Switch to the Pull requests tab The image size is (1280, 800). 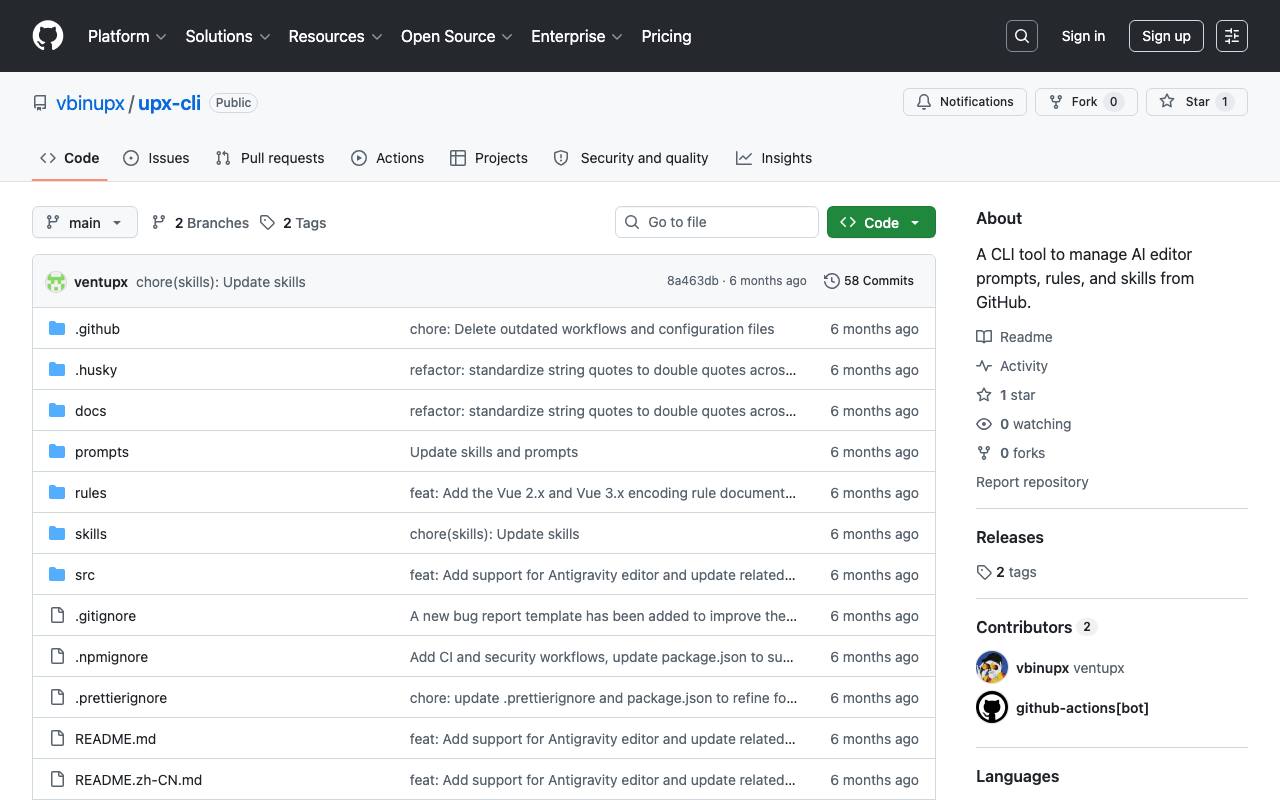(270, 158)
